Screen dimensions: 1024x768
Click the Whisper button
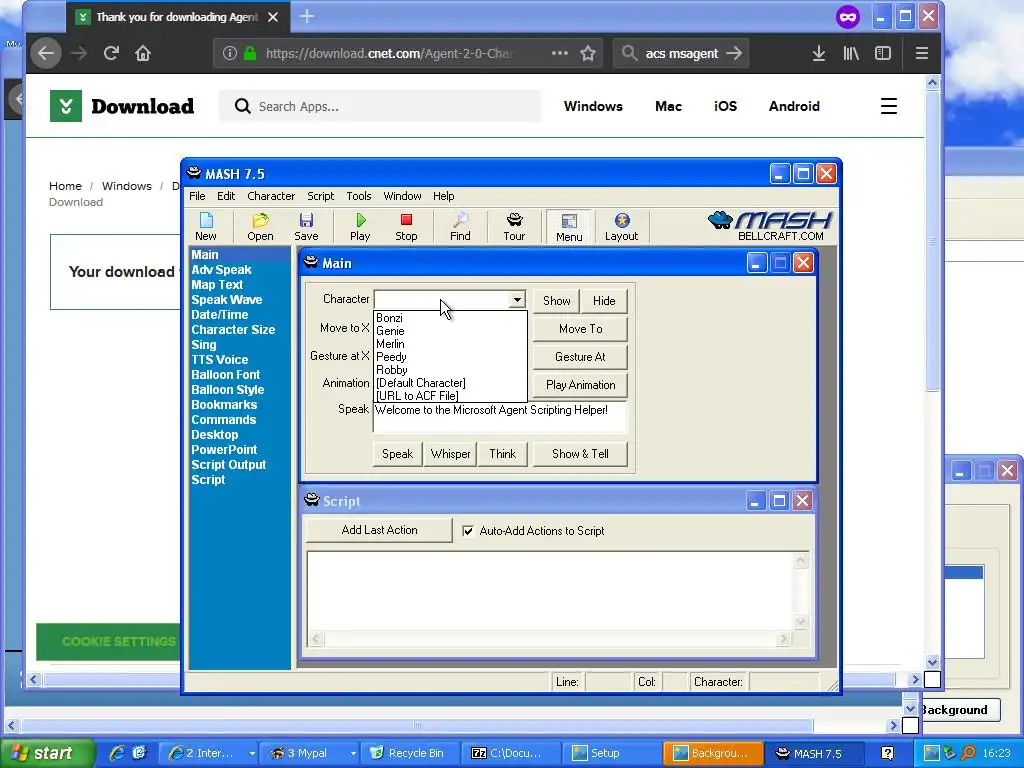click(x=450, y=454)
